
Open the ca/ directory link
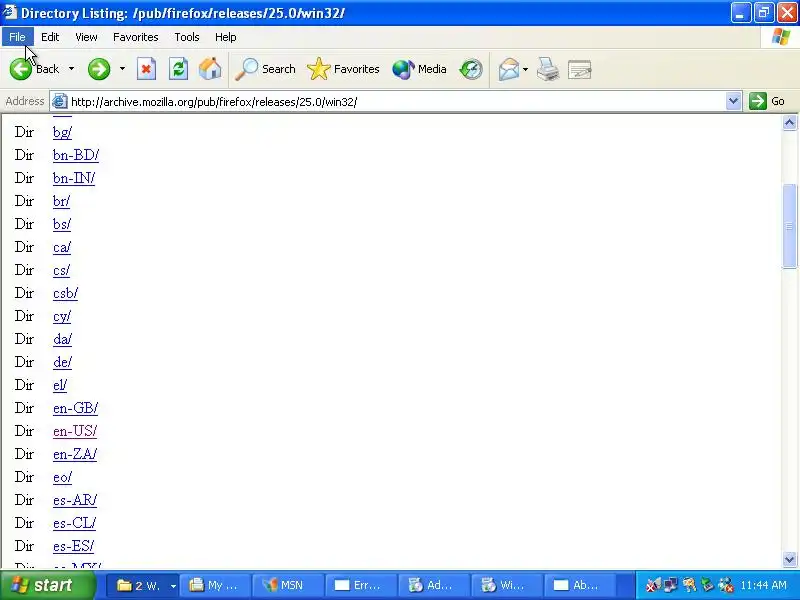coord(62,247)
